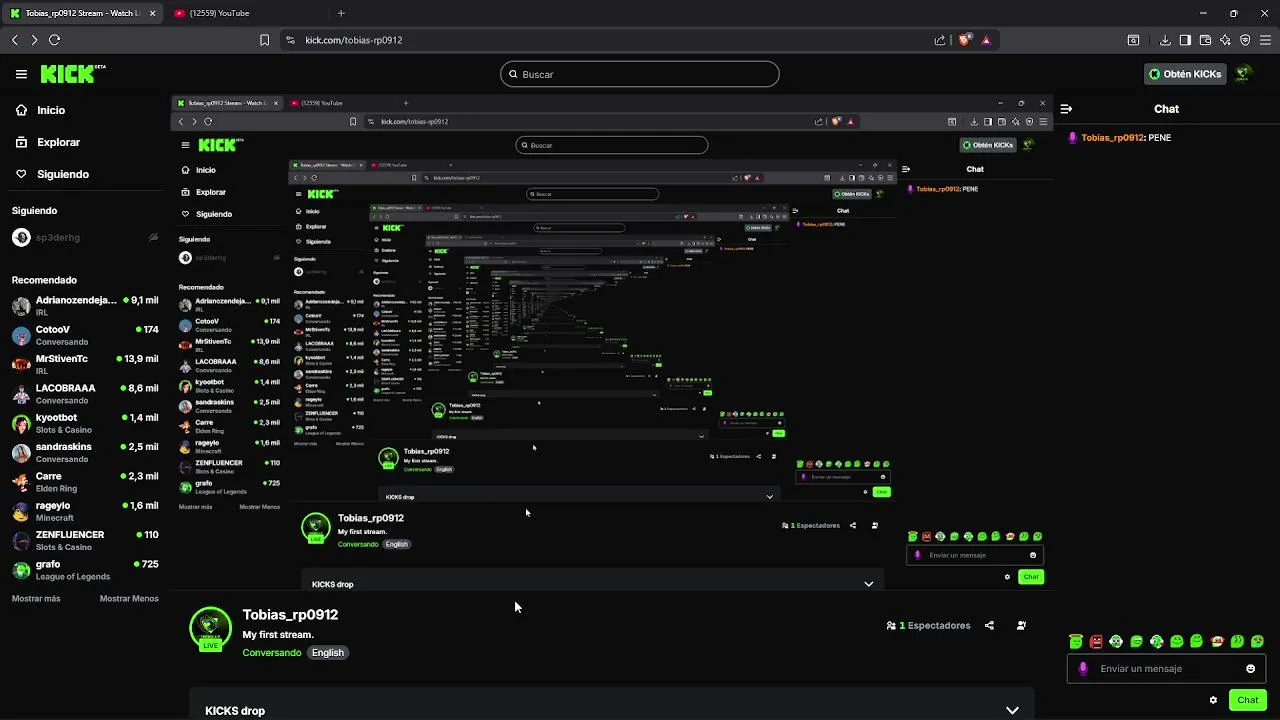
Task: Click the Tobias_rp0912 streamer avatar
Action: click(x=210, y=628)
